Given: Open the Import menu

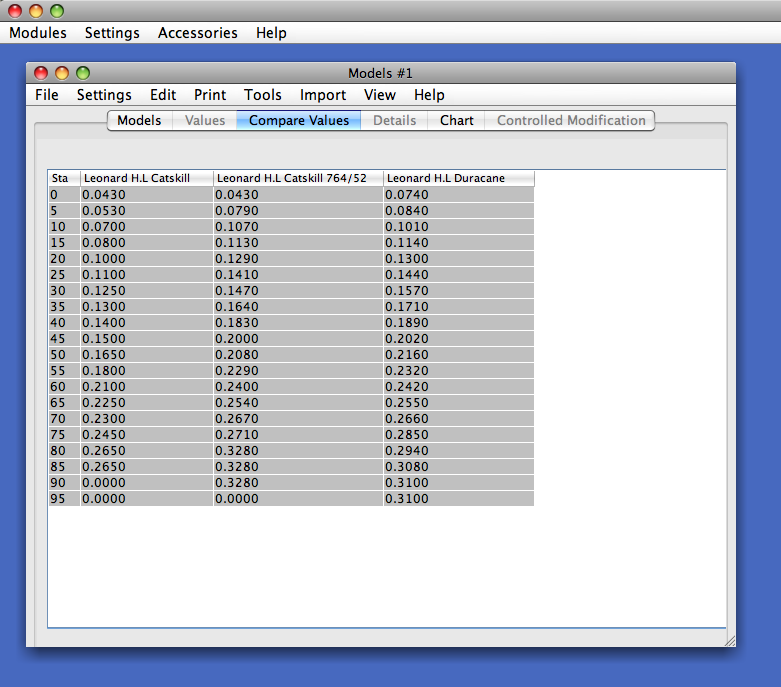Looking at the screenshot, I should (x=323, y=95).
